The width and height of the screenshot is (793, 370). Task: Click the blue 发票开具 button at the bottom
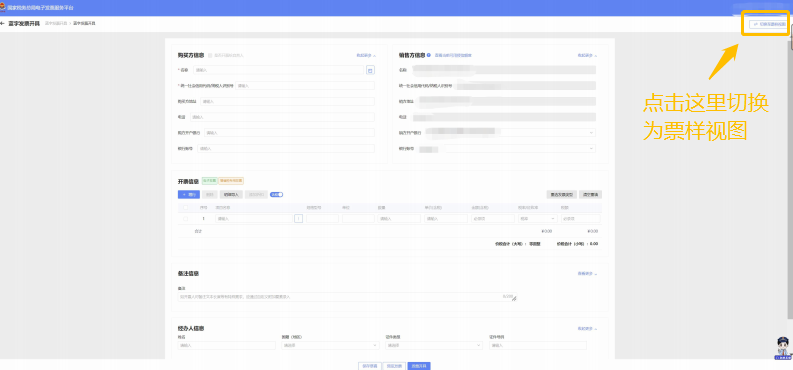click(x=419, y=366)
